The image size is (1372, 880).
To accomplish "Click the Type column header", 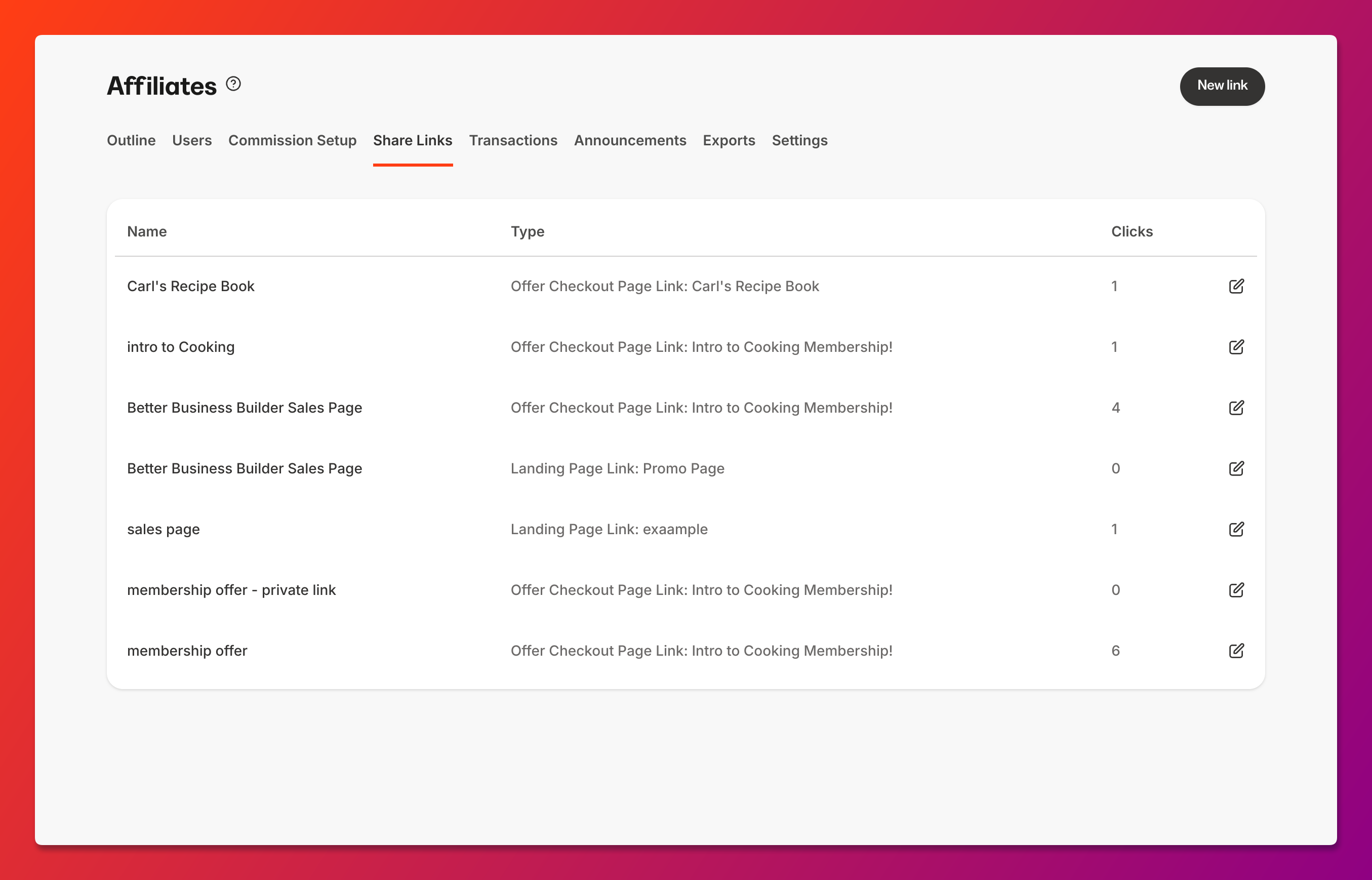I will pyautogui.click(x=527, y=231).
